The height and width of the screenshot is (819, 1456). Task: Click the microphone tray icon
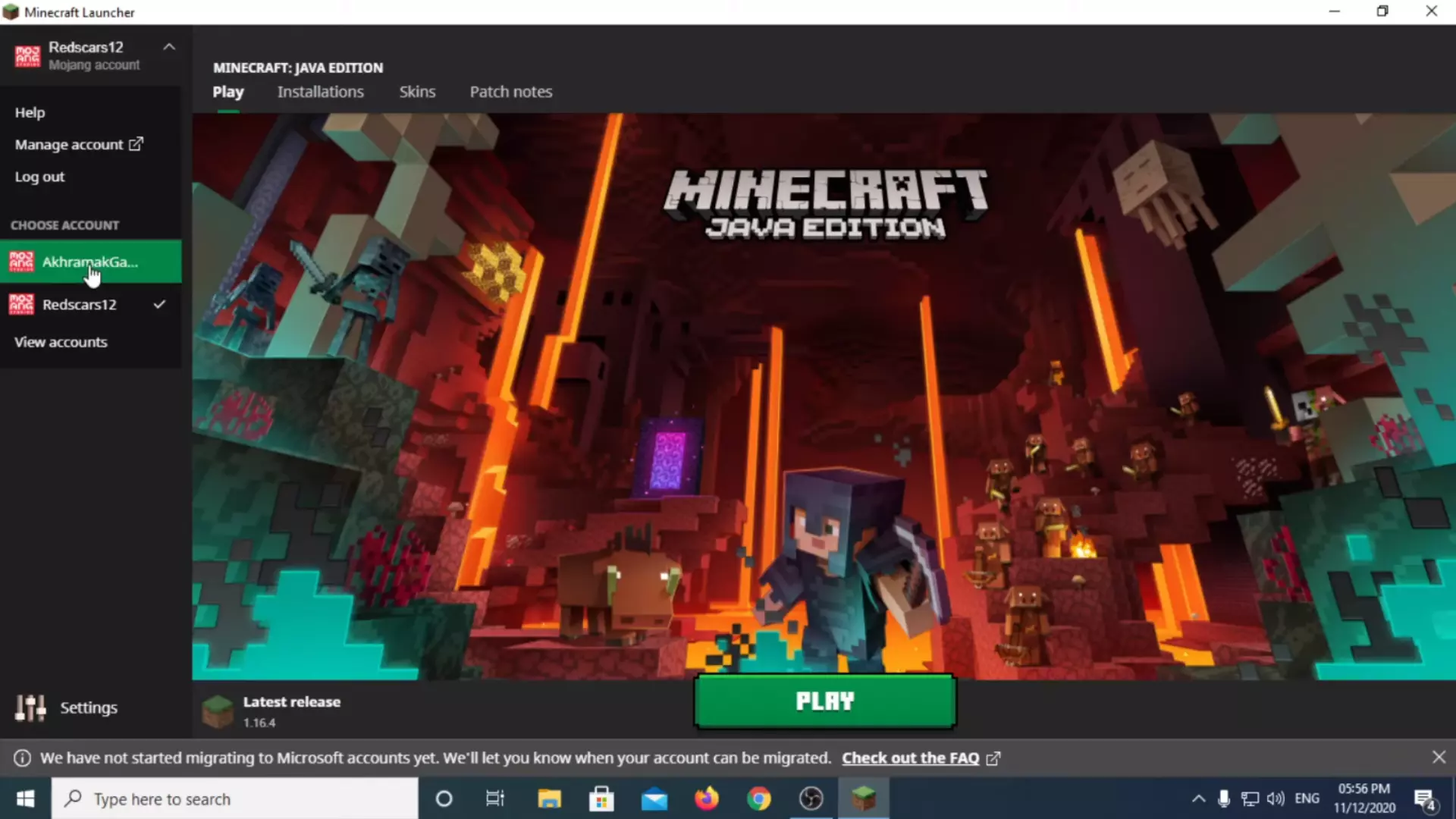[x=1223, y=799]
